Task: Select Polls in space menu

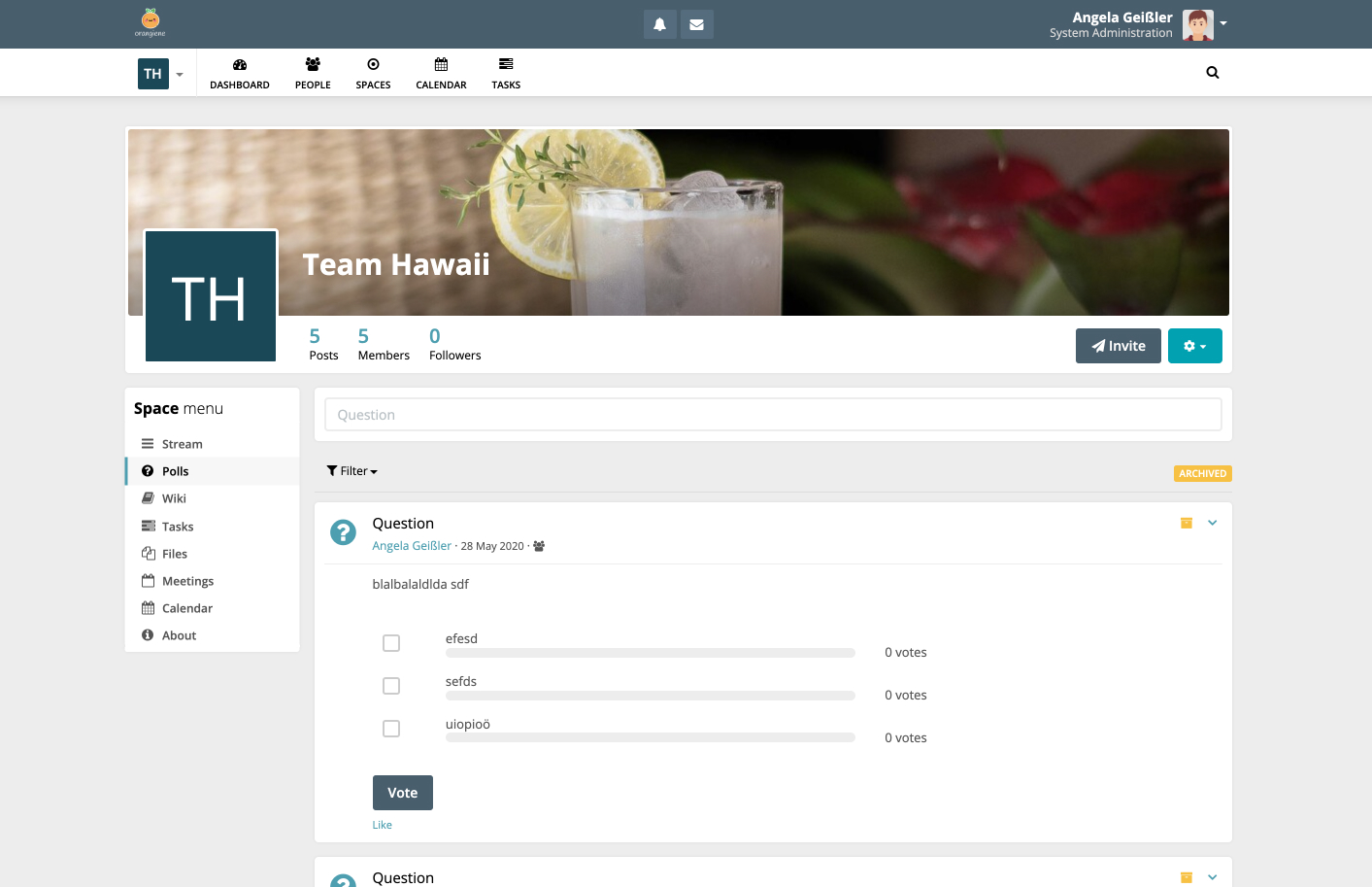Action: (213, 471)
